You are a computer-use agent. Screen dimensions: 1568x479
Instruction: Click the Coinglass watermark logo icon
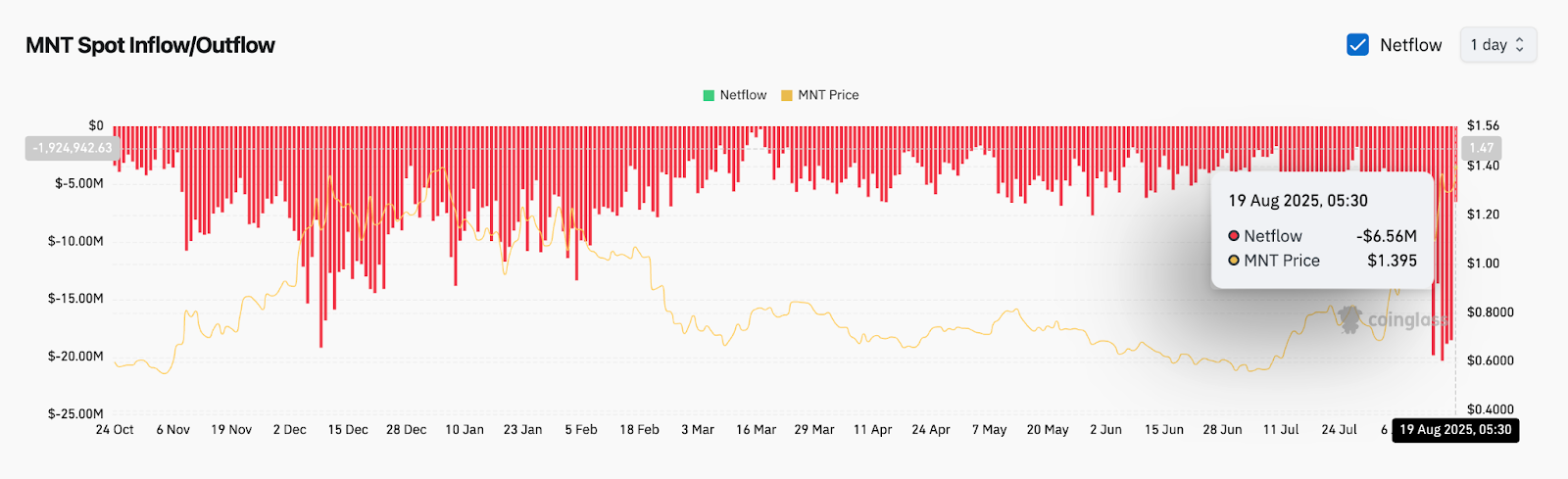pyautogui.click(x=1351, y=318)
